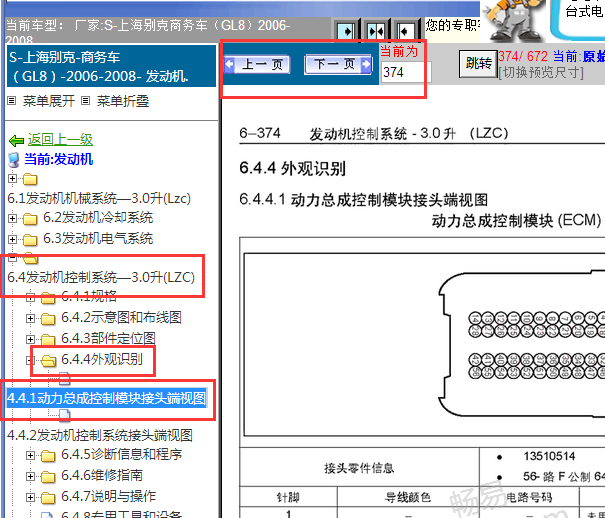Screen dimensions: 605x518
Task: Select 6.4.6维修指南 tree item
Action: (x=102, y=475)
